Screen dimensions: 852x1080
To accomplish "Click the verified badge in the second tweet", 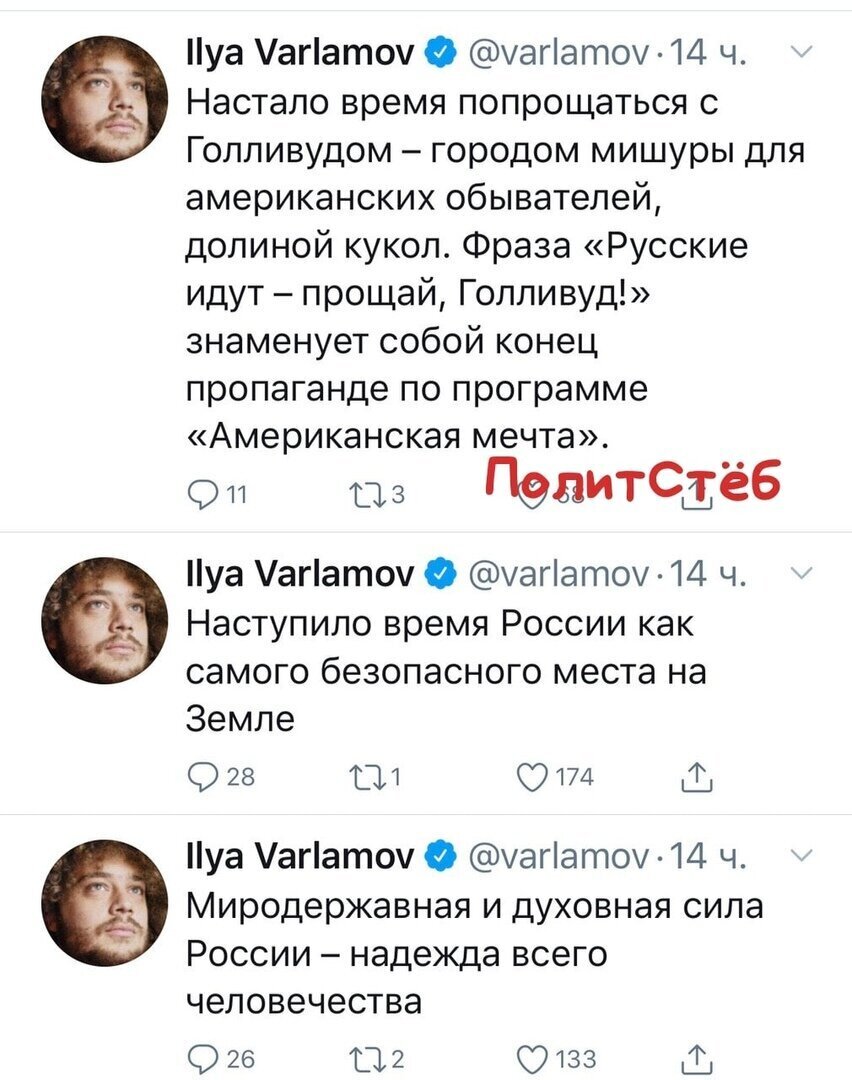I will tap(441, 574).
